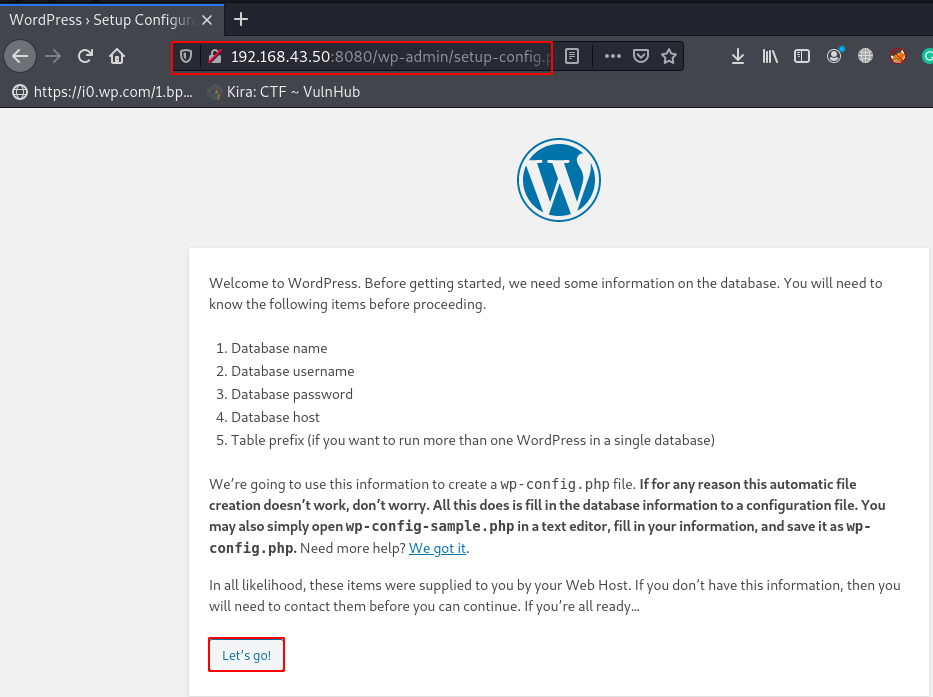Toggle reader view icon
This screenshot has height=697, width=933.
[572, 57]
